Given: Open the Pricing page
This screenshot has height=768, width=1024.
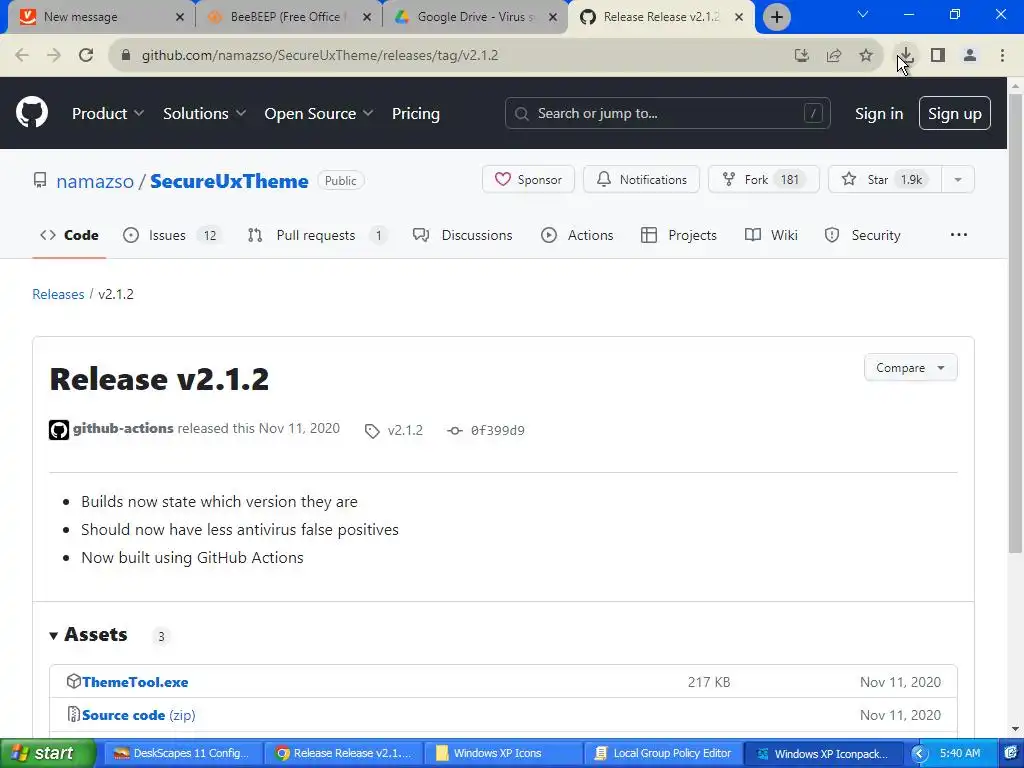Looking at the screenshot, I should pos(415,114).
